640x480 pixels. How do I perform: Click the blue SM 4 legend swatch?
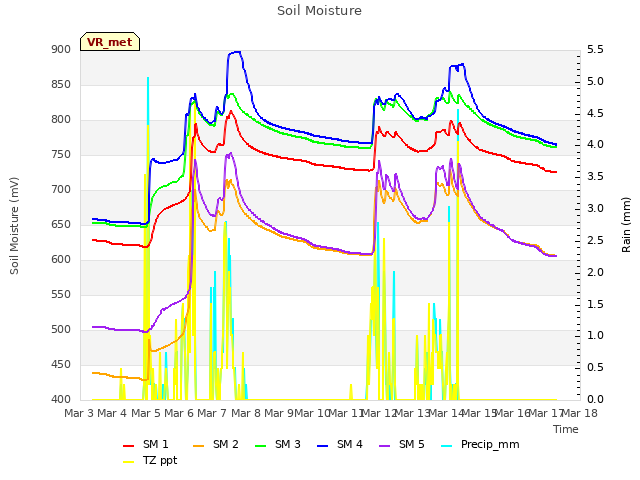323,445
